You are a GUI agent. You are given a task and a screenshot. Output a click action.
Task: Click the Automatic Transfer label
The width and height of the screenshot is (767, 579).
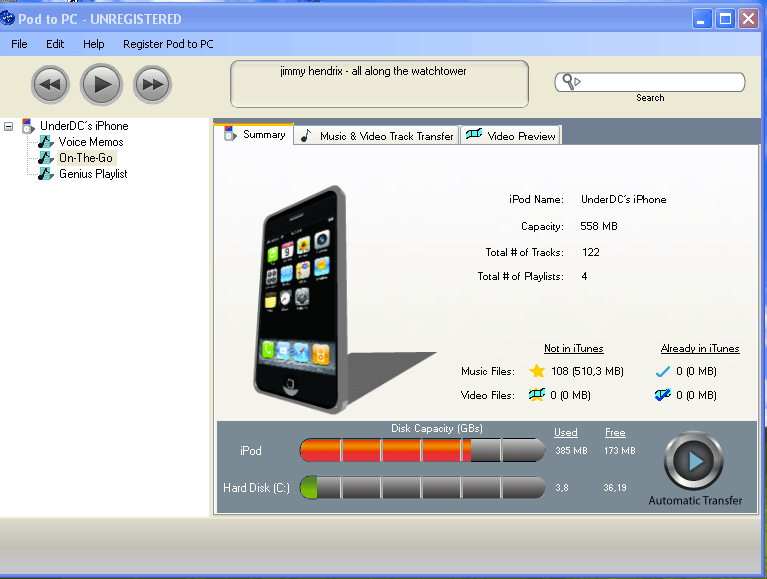(x=695, y=500)
